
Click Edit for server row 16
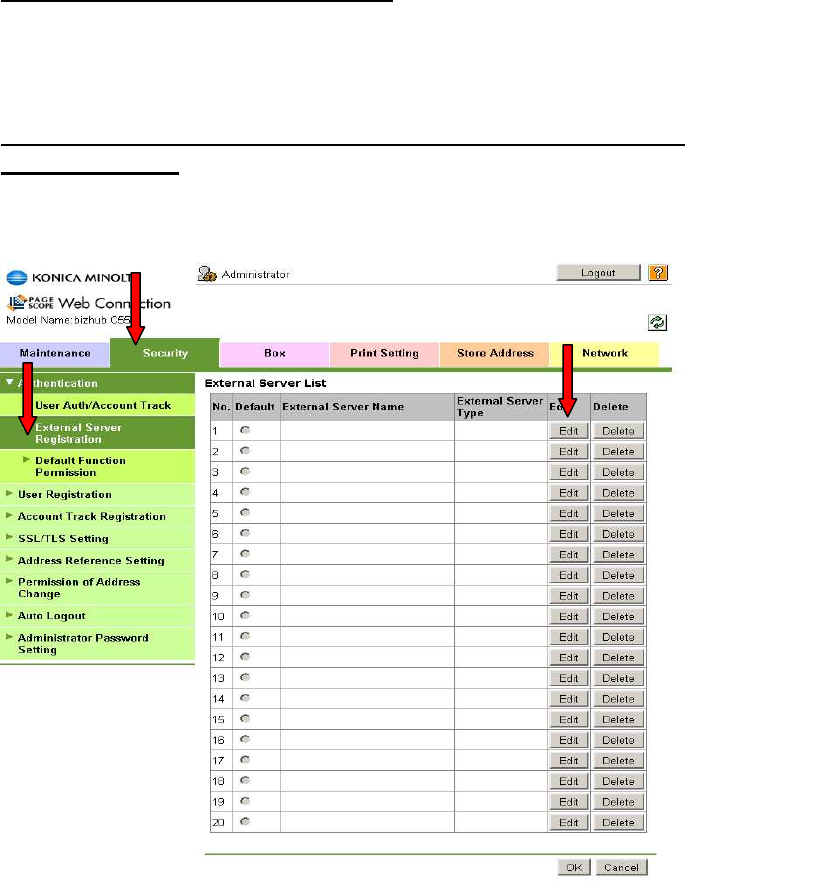pyautogui.click(x=568, y=740)
